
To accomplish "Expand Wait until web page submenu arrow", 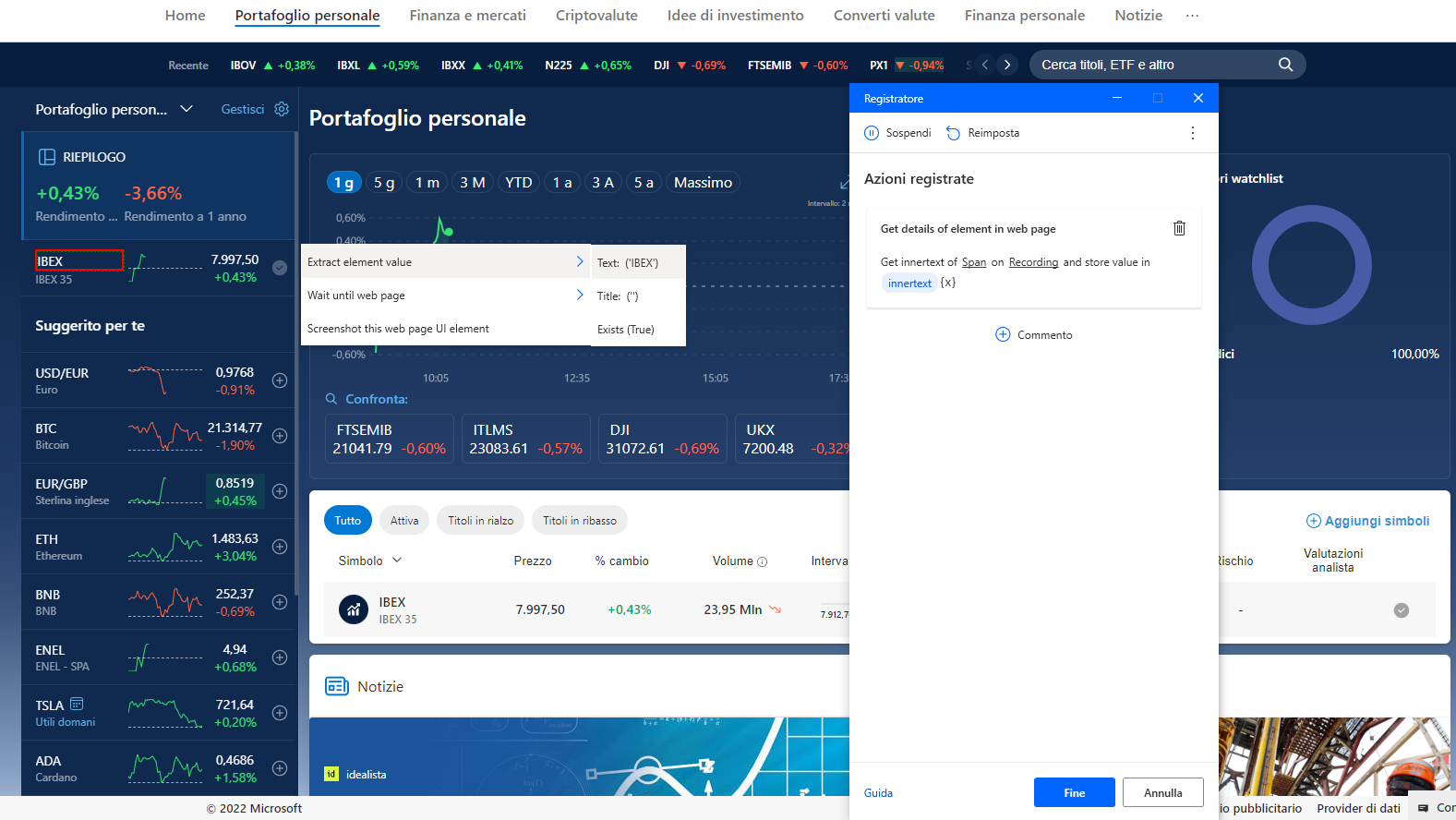I will [x=580, y=295].
